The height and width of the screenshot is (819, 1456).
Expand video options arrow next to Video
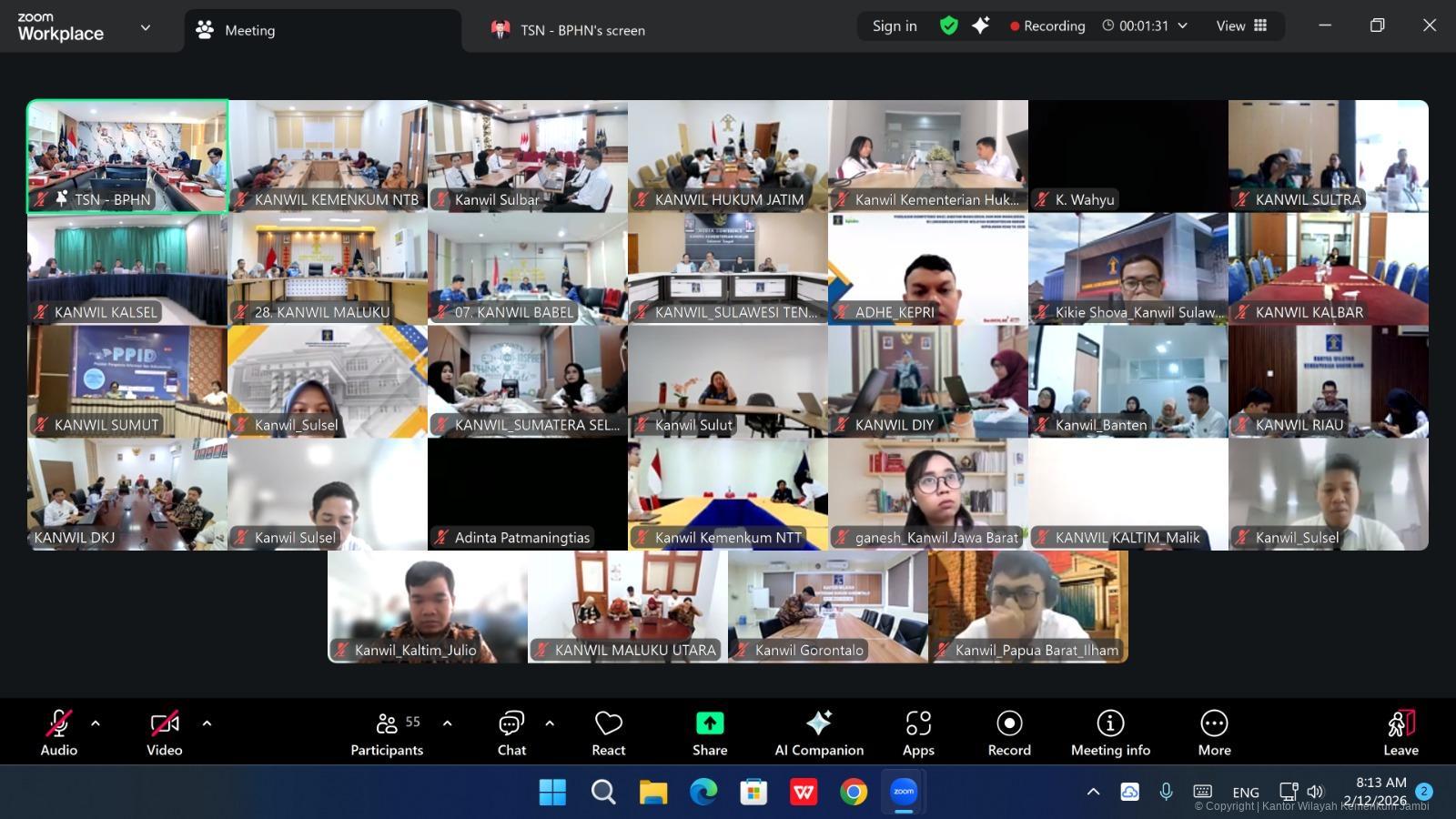[x=207, y=723]
